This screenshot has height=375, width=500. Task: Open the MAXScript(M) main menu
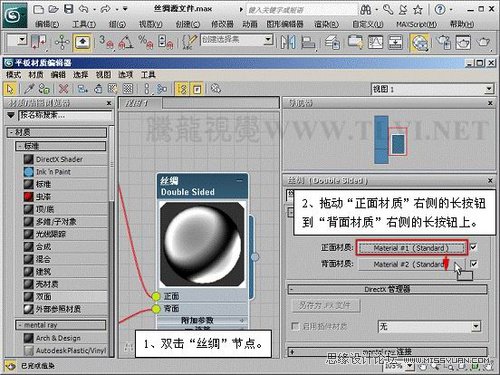coord(416,24)
